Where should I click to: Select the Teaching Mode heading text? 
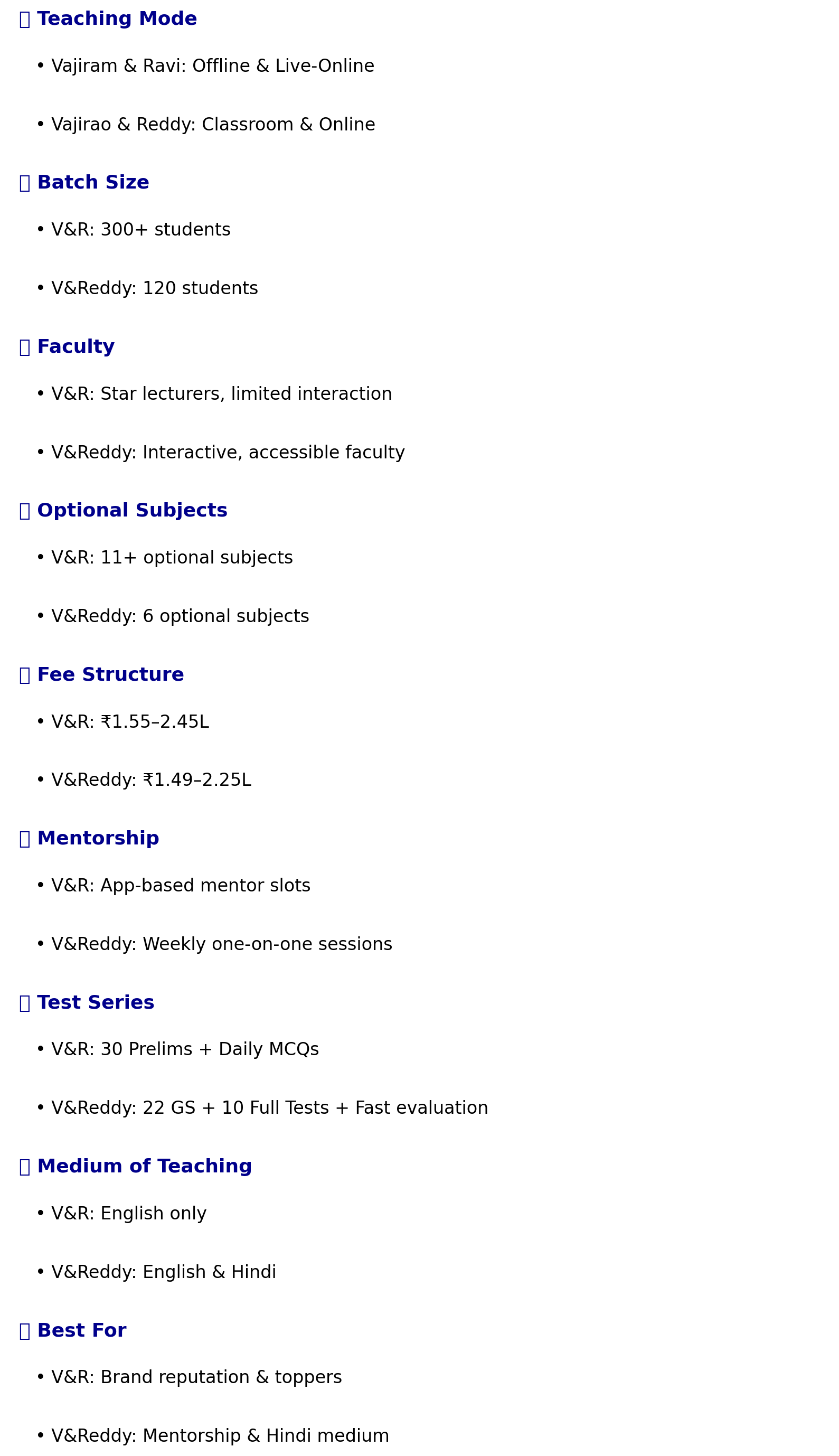(117, 19)
